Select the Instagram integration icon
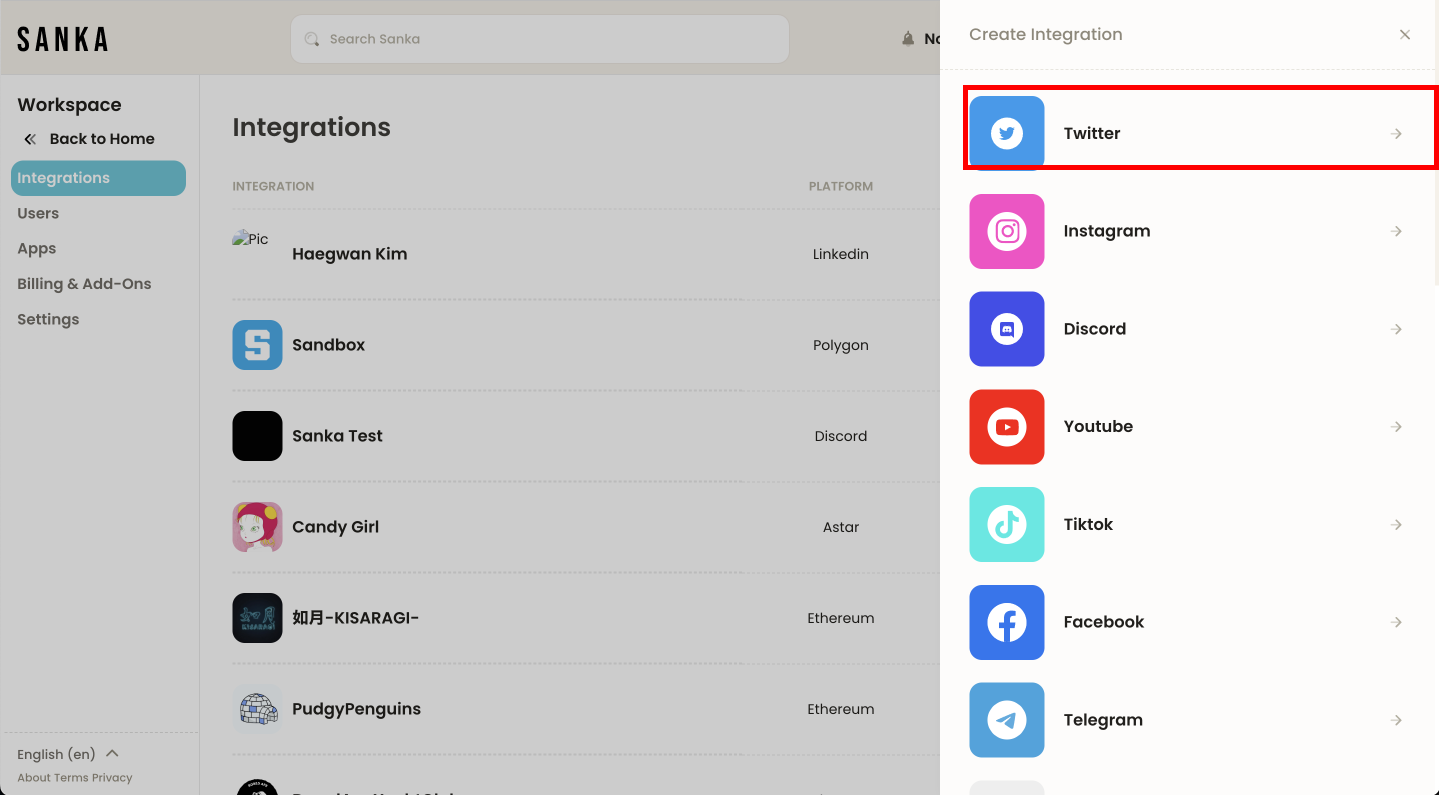Viewport: 1439px width, 795px height. [1007, 231]
